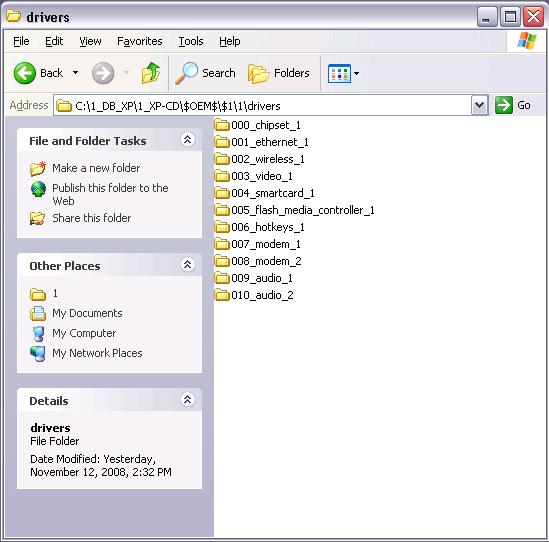
Task: Click the Share this folder icon
Action: click(x=37, y=218)
